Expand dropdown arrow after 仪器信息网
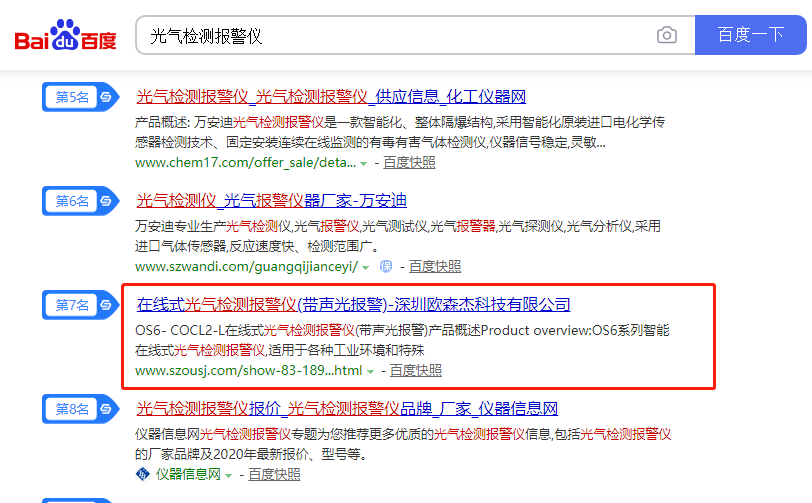Image resolution: width=812 pixels, height=503 pixels. point(228,475)
